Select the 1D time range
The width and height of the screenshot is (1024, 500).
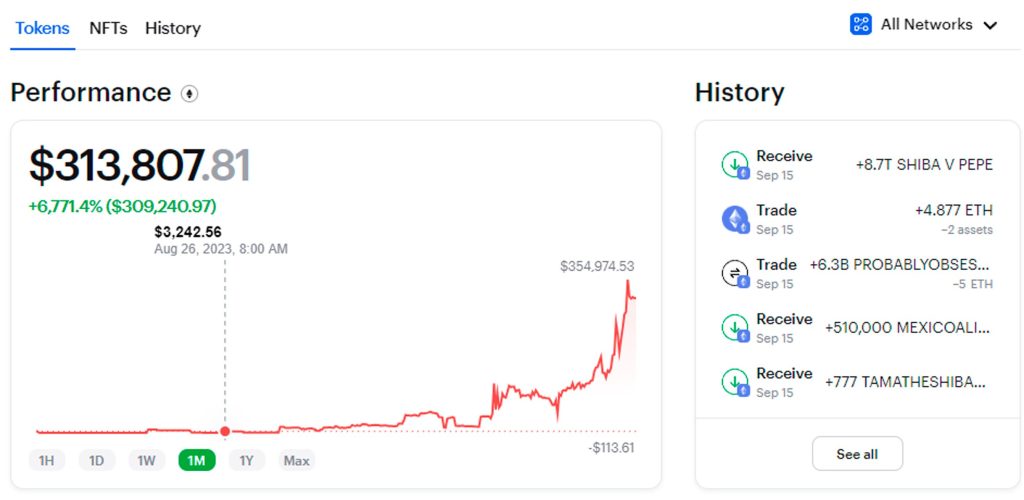click(x=97, y=461)
